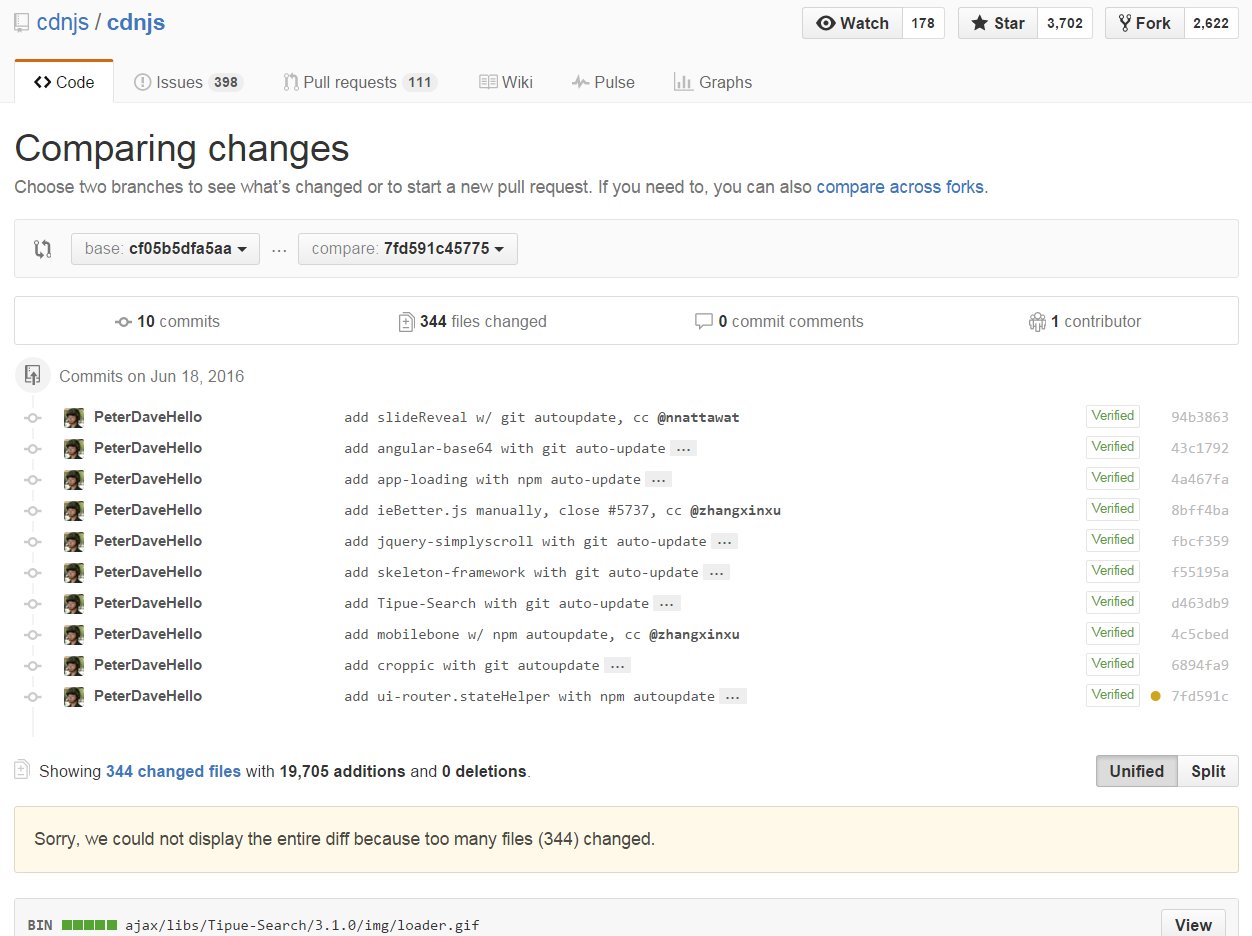Open commit hash f55195a
This screenshot has height=936, width=1252.
1200,572
